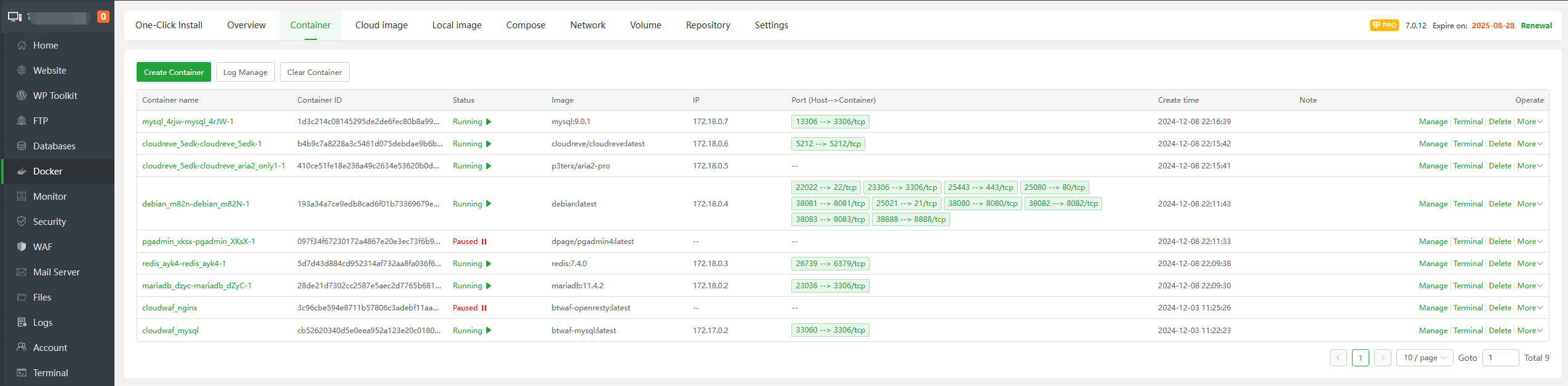Click the Create Container button

tap(174, 73)
